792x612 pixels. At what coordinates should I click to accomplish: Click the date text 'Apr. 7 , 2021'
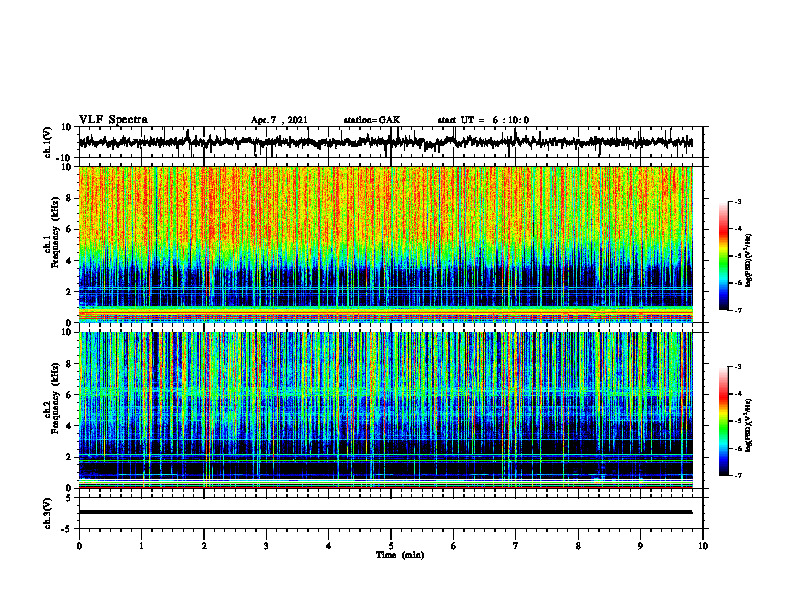pyautogui.click(x=279, y=120)
